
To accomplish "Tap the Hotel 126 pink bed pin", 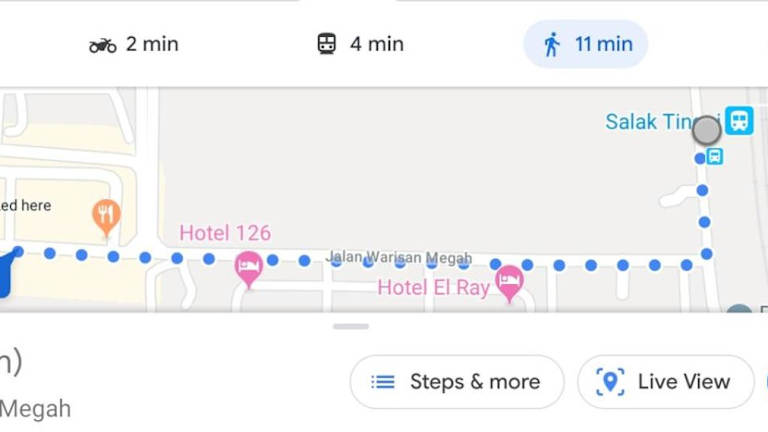I will [x=248, y=267].
